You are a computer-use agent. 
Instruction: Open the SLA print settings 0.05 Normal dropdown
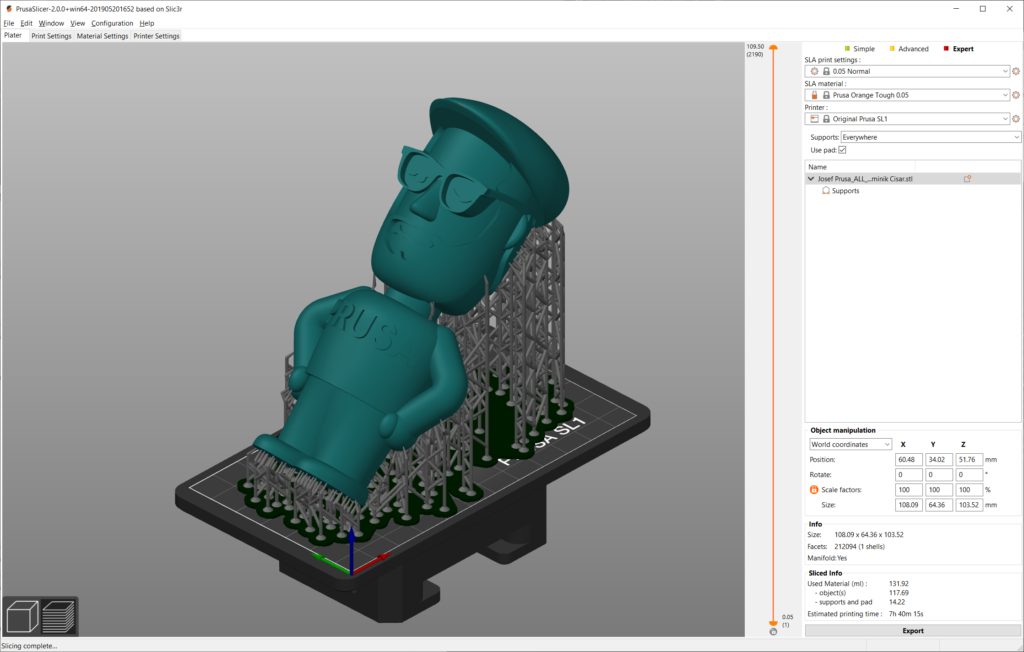point(907,71)
